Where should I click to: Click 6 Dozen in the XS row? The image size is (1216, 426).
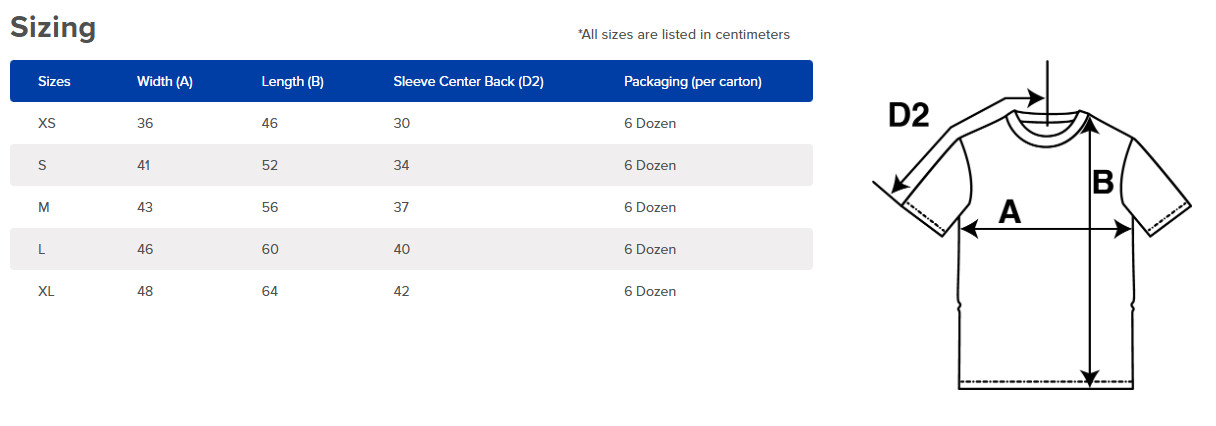[650, 124]
